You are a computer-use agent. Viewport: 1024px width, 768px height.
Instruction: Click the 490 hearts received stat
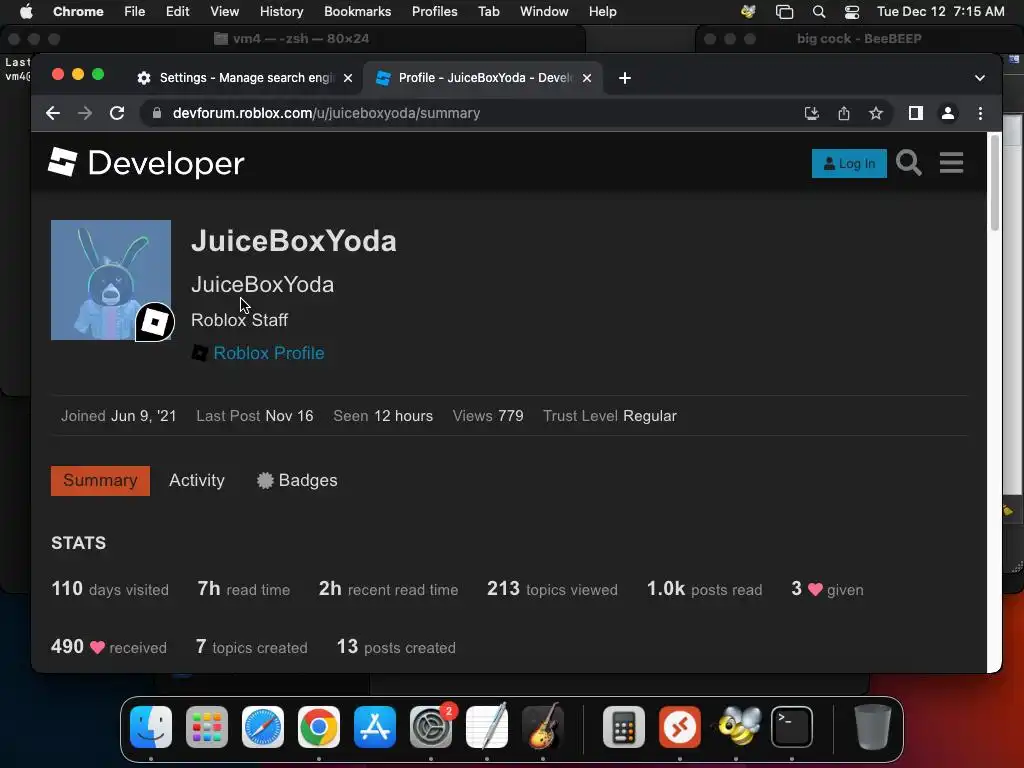108,647
